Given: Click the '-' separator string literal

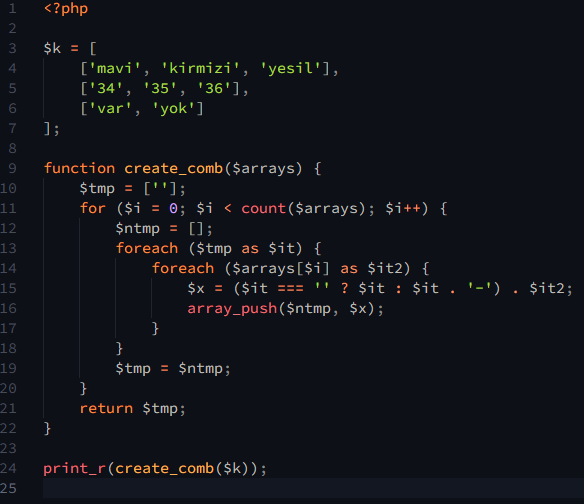Looking at the screenshot, I should point(480,289).
